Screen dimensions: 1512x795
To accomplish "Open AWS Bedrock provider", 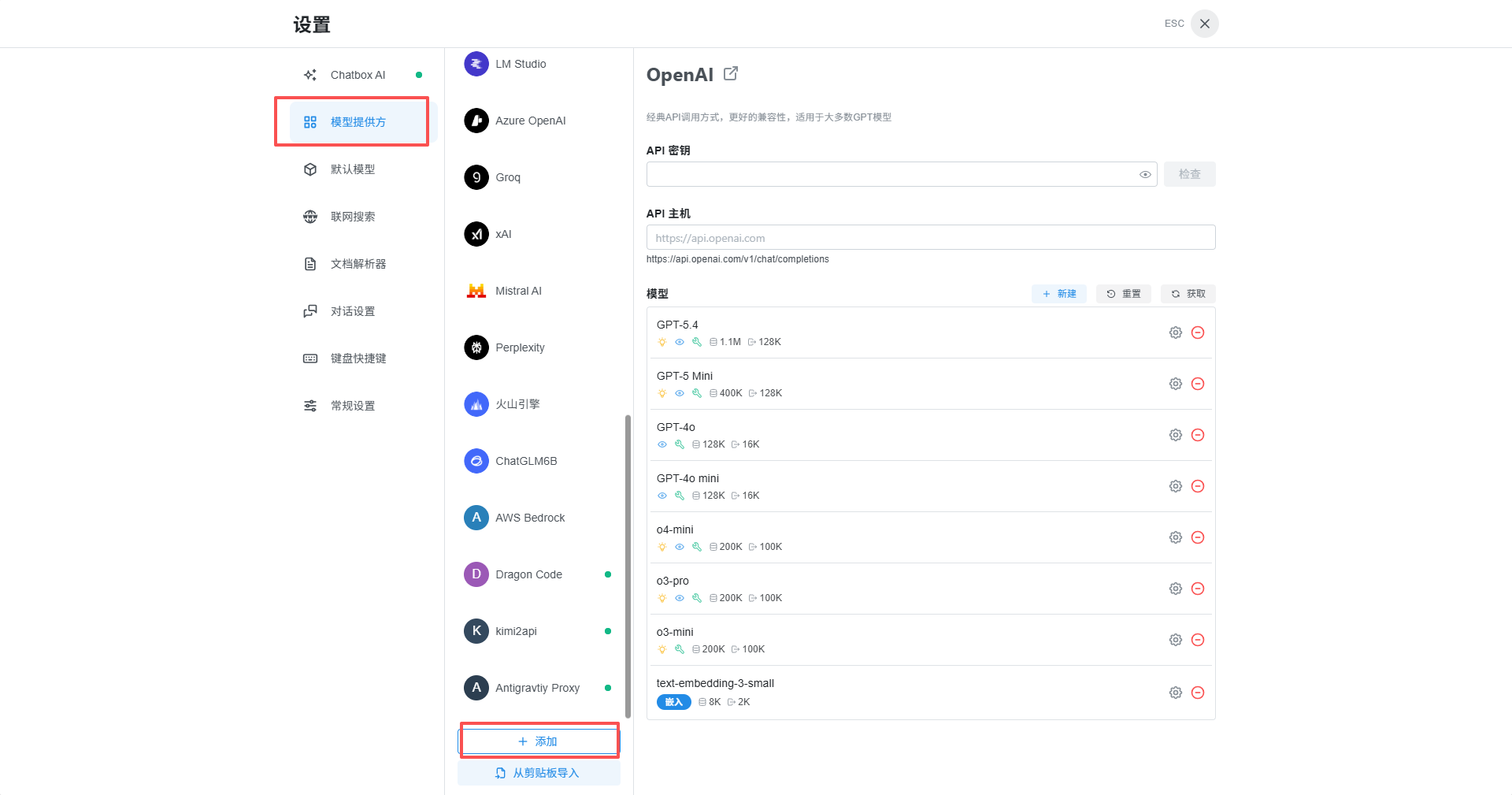I will [538, 518].
